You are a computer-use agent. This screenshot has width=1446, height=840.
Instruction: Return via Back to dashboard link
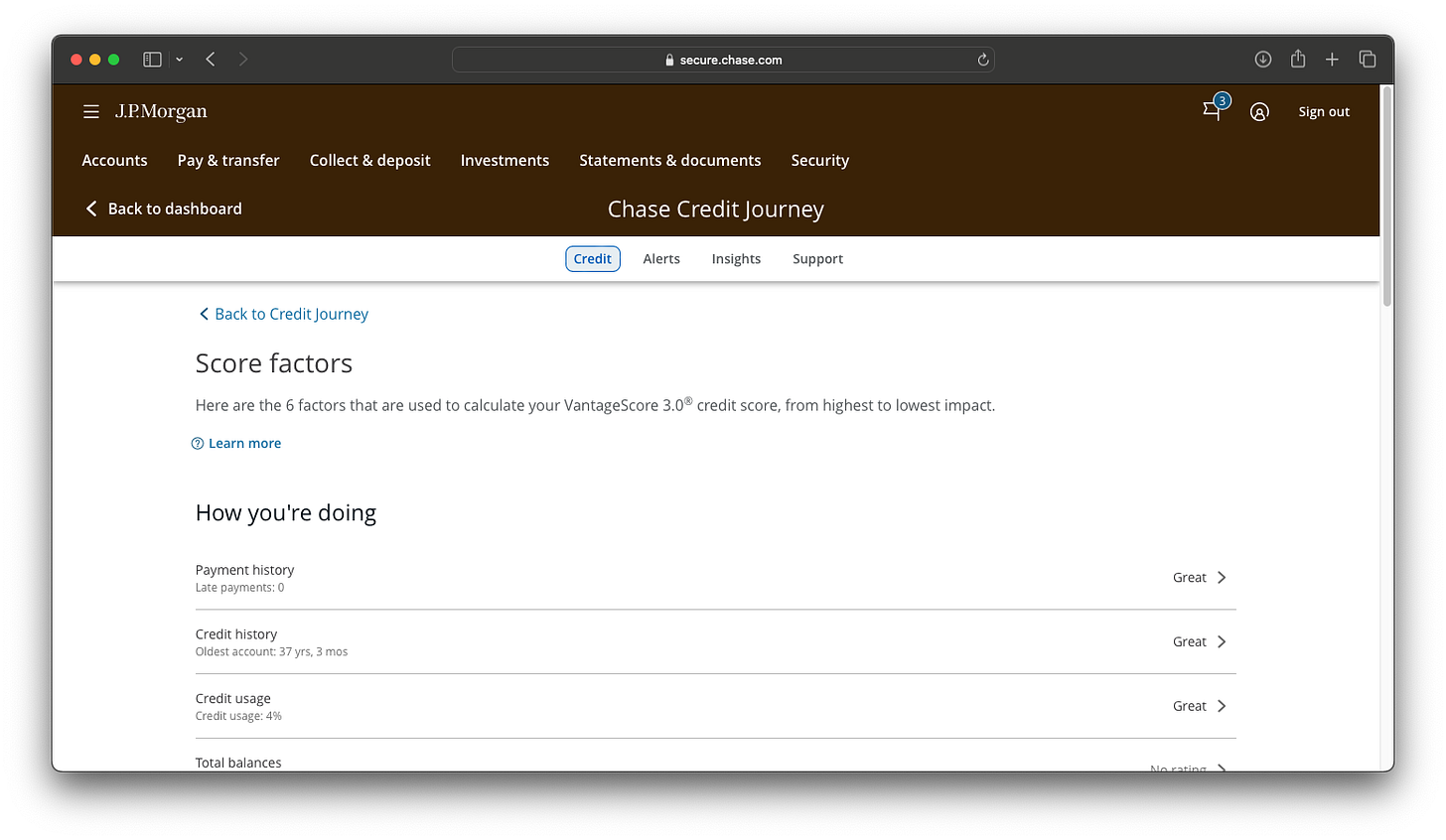(175, 209)
